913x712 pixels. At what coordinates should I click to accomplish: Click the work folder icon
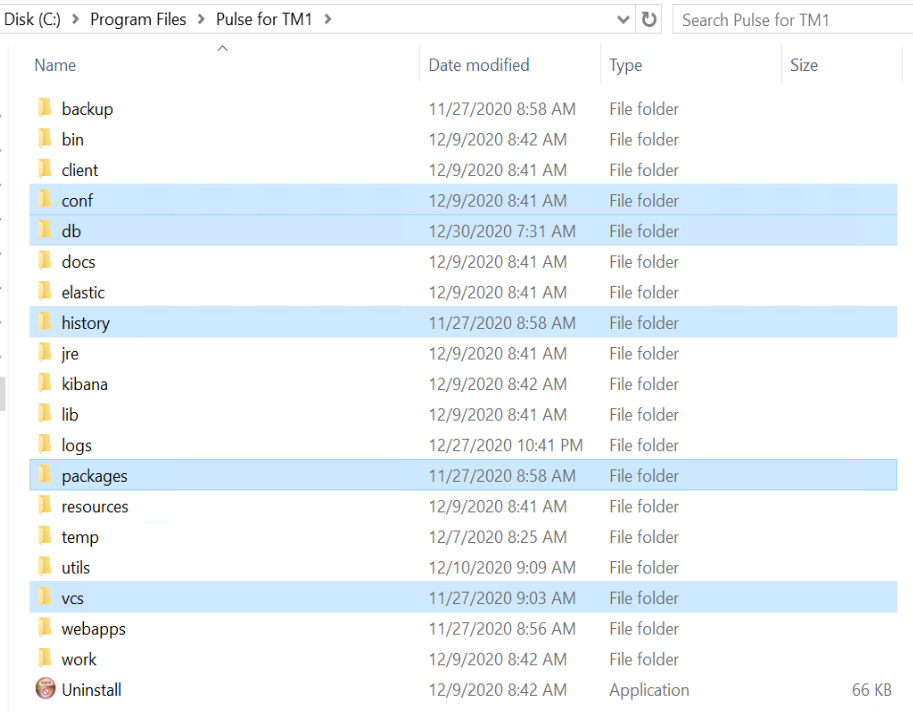(x=45, y=658)
